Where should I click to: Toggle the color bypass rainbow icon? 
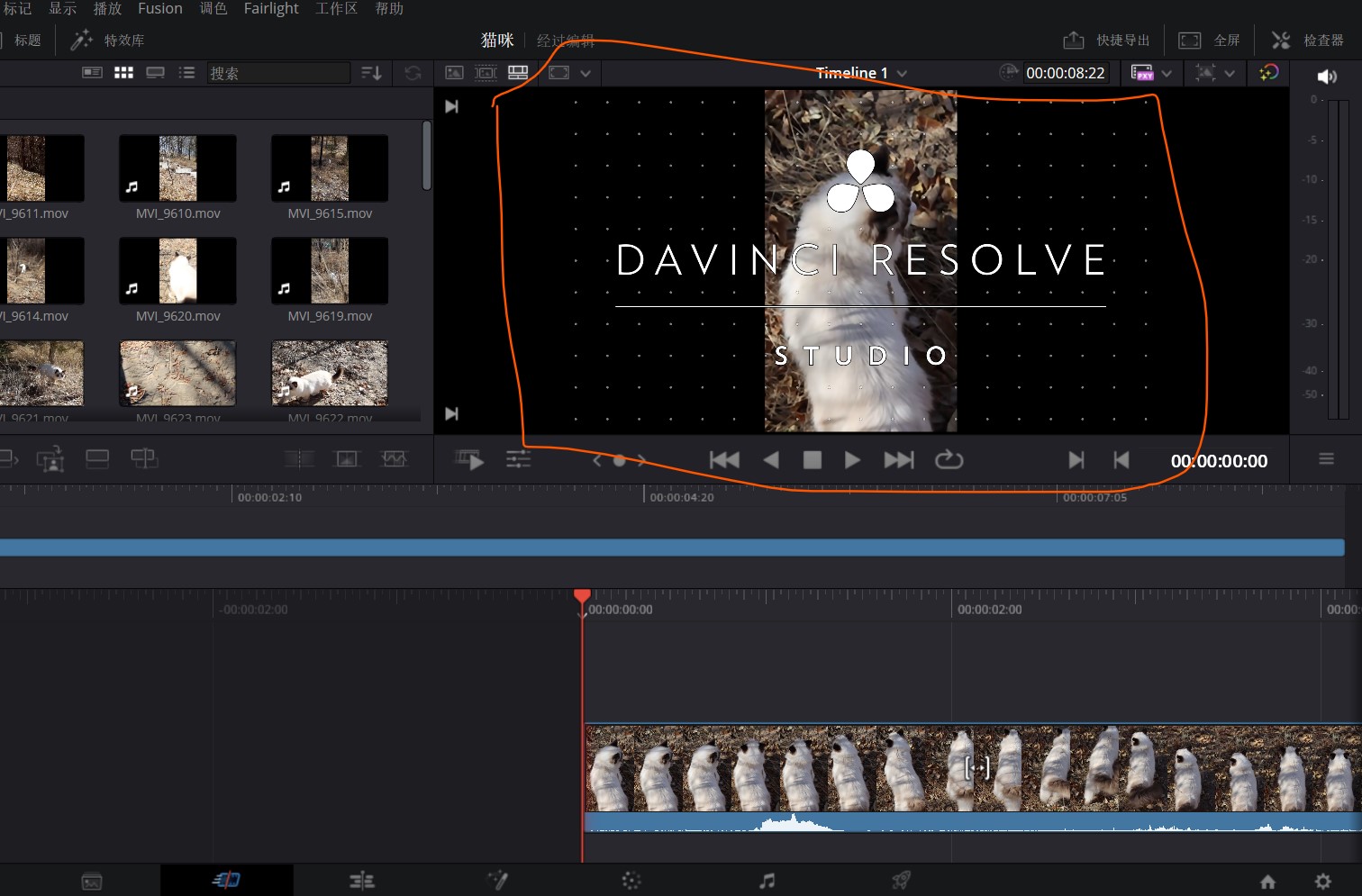pyautogui.click(x=1269, y=72)
